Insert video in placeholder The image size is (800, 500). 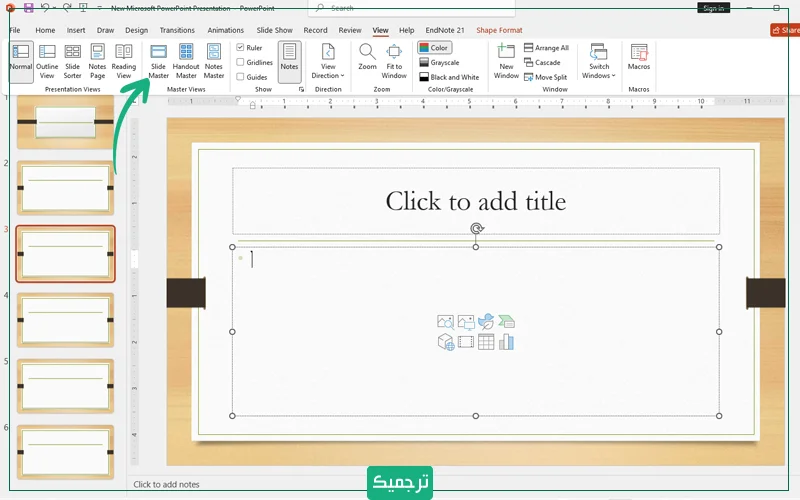(x=466, y=342)
